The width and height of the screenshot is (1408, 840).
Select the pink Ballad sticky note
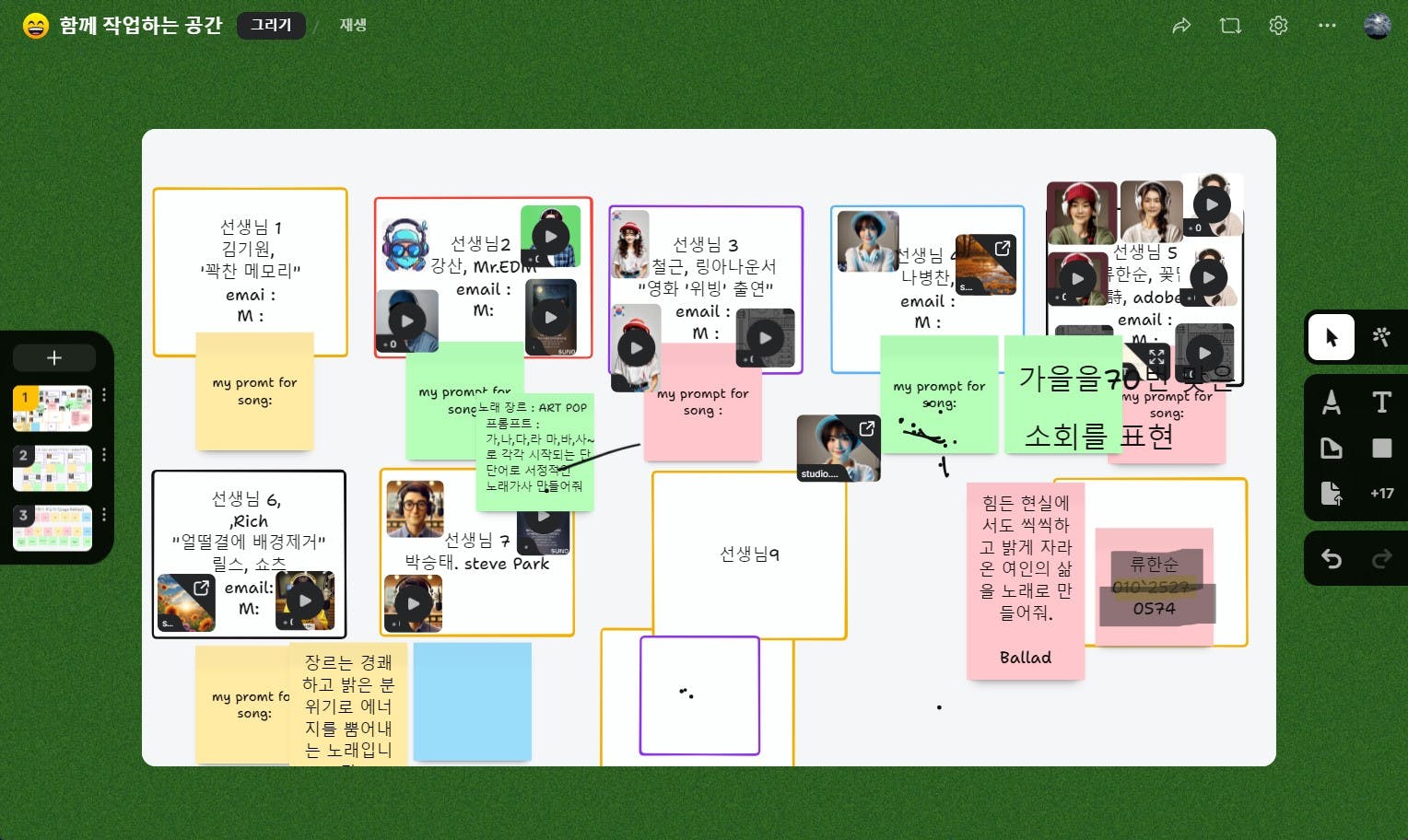[1026, 581]
